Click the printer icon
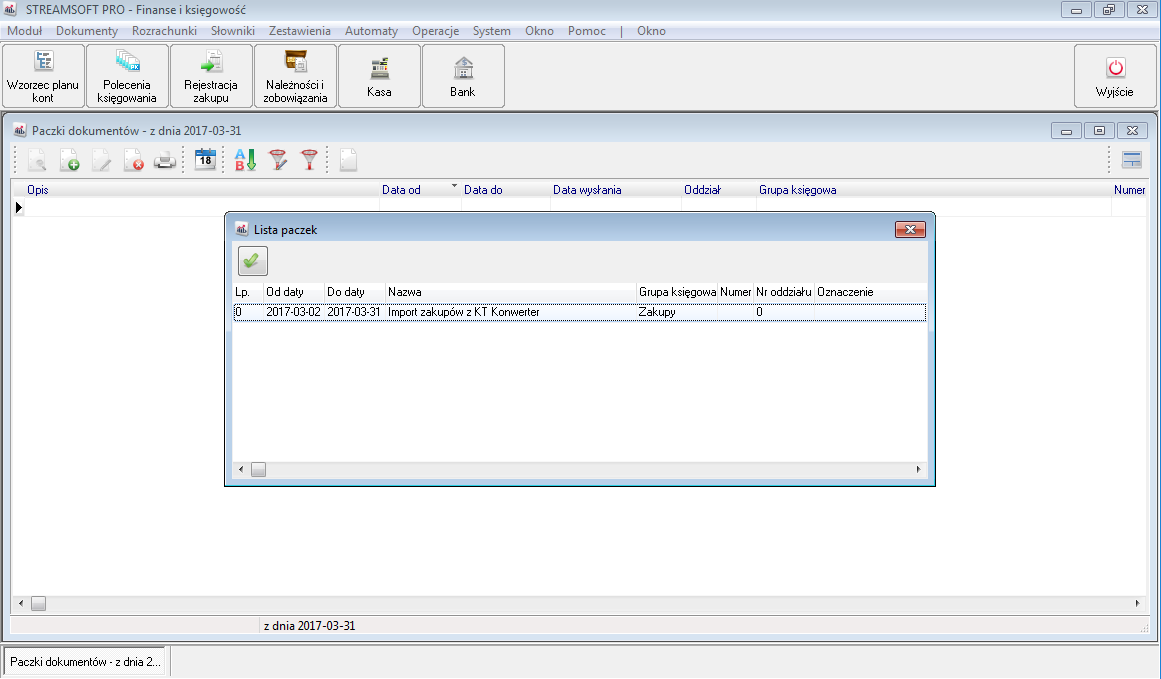 point(165,160)
